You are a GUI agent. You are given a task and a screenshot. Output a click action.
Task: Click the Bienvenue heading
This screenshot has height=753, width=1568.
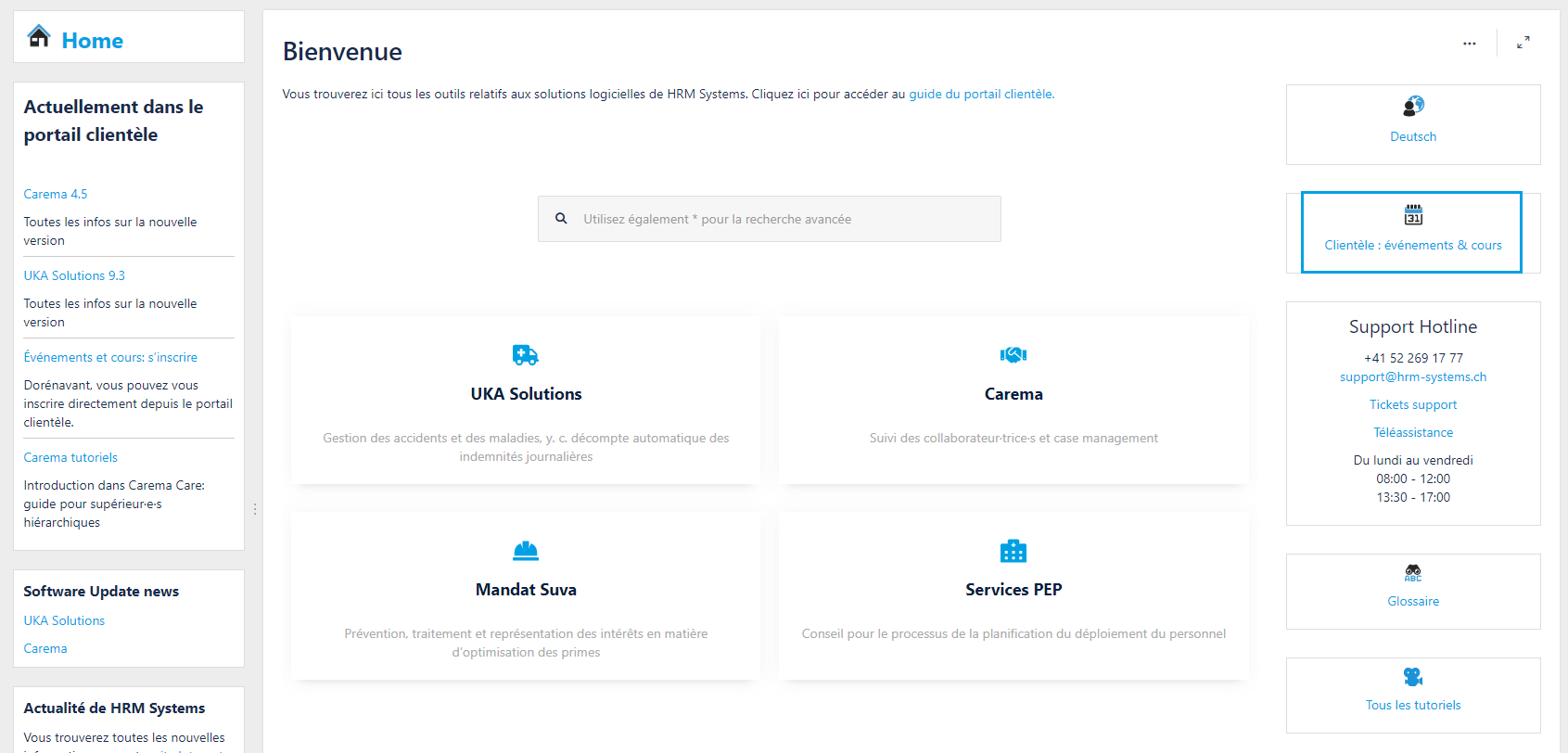(x=342, y=51)
